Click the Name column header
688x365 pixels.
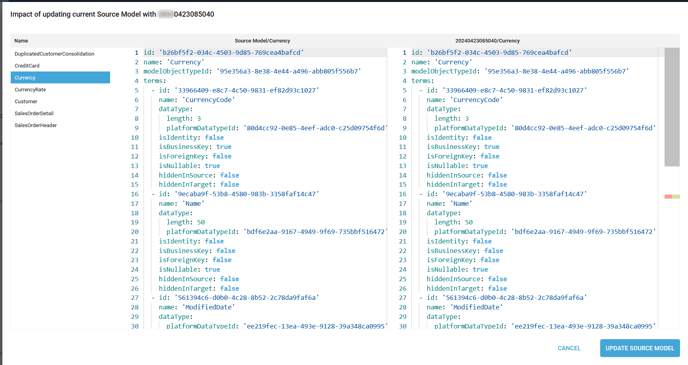point(21,41)
